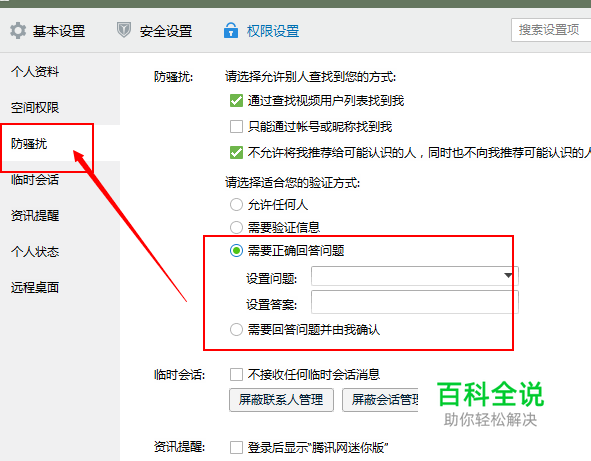Viewport: 591px width, 461px height.
Task: Click the 屏蔽会话管理 button
Action: tap(380, 400)
